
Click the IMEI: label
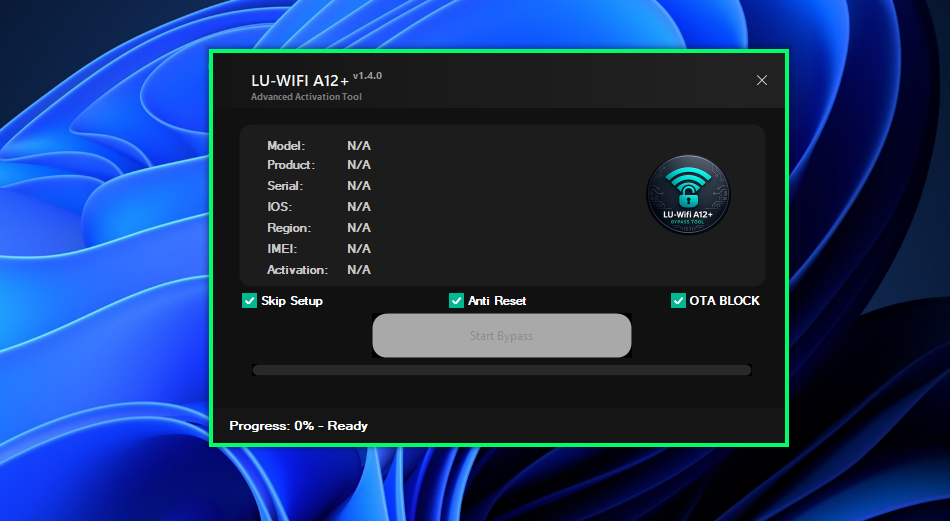click(282, 248)
